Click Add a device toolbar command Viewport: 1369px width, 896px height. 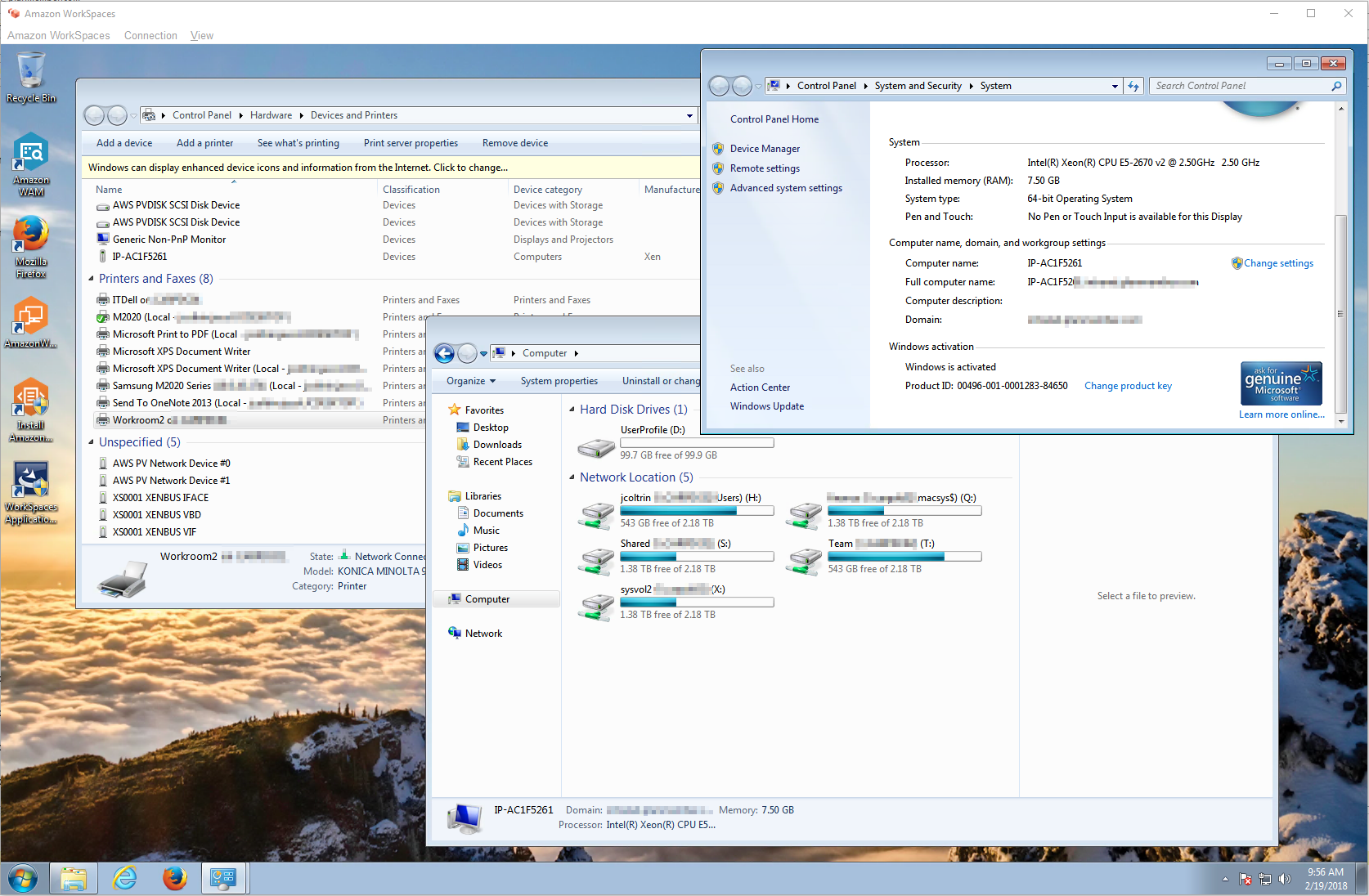(124, 143)
